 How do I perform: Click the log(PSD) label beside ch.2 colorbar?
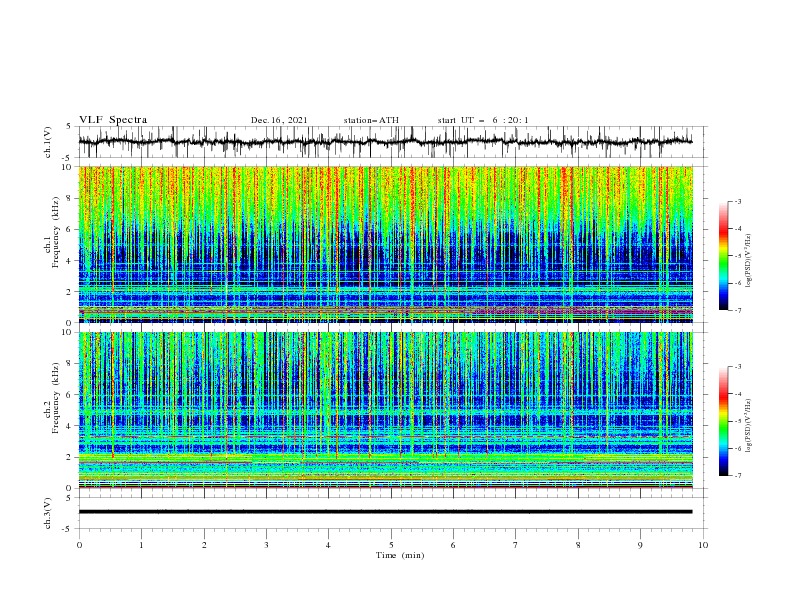[748, 425]
